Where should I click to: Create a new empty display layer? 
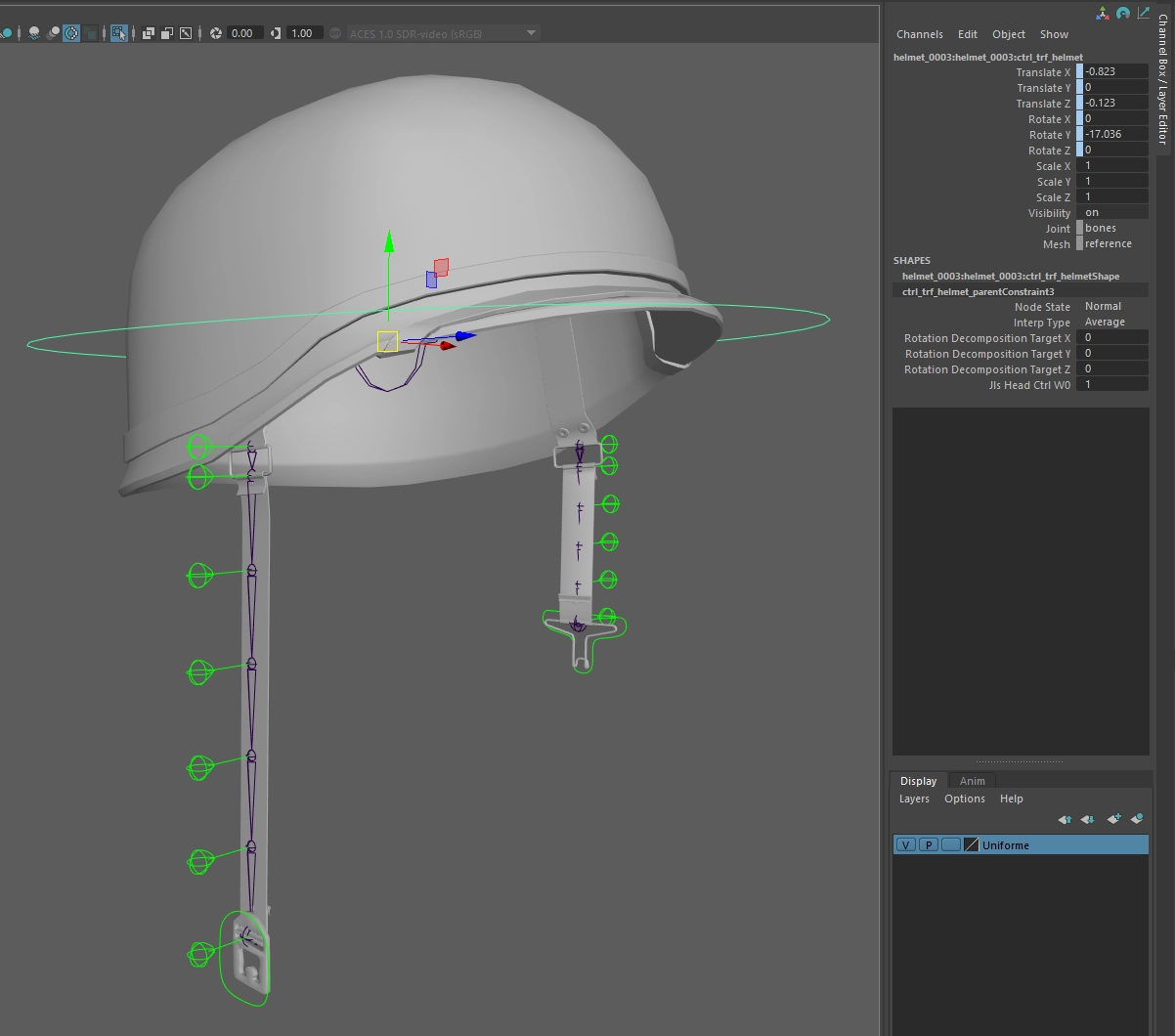coord(1113,819)
